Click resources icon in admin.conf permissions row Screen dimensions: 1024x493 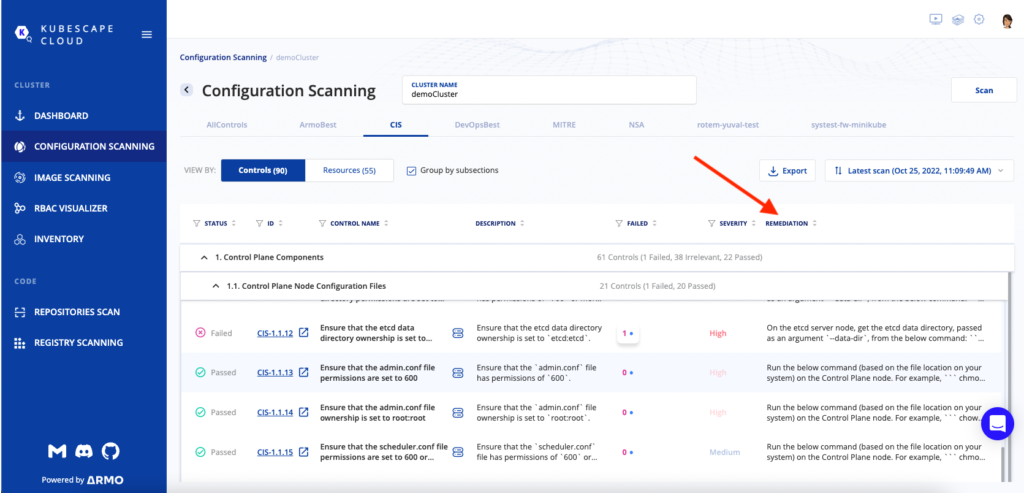[x=458, y=372]
